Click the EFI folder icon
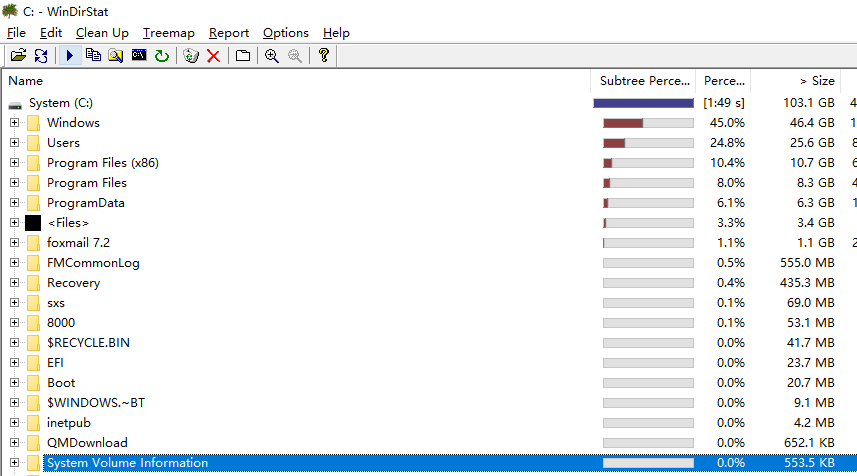Image resolution: width=857 pixels, height=476 pixels. point(33,363)
